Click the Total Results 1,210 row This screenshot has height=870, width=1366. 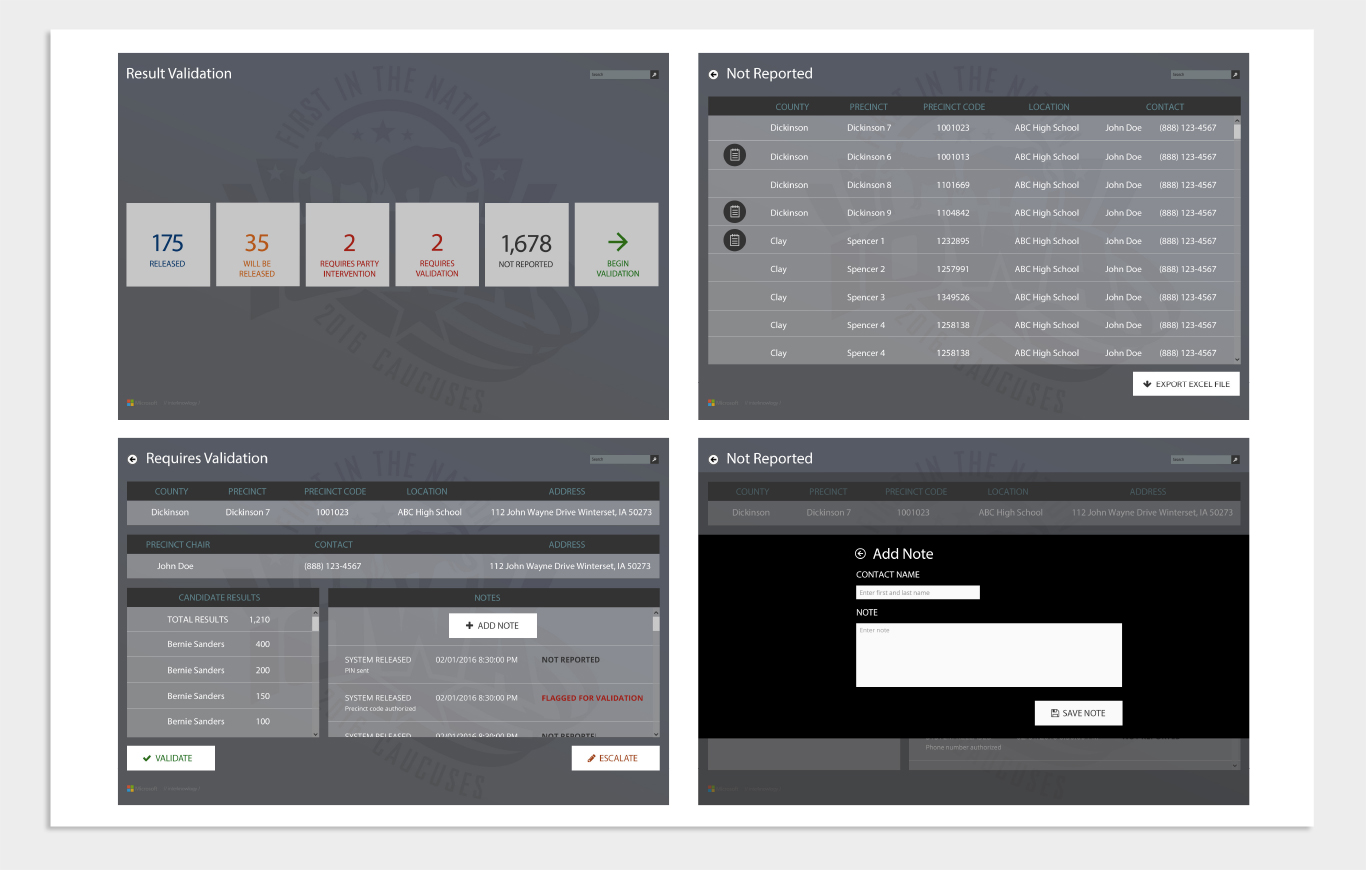click(x=219, y=620)
